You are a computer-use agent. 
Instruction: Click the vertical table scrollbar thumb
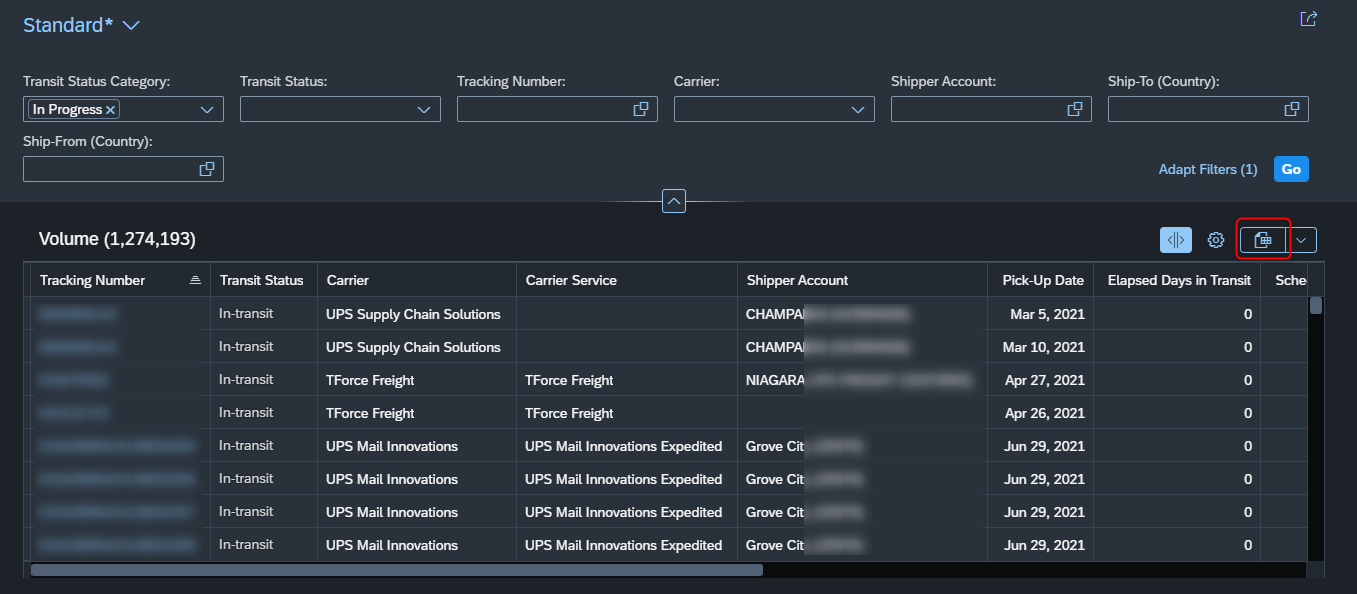tap(1316, 305)
